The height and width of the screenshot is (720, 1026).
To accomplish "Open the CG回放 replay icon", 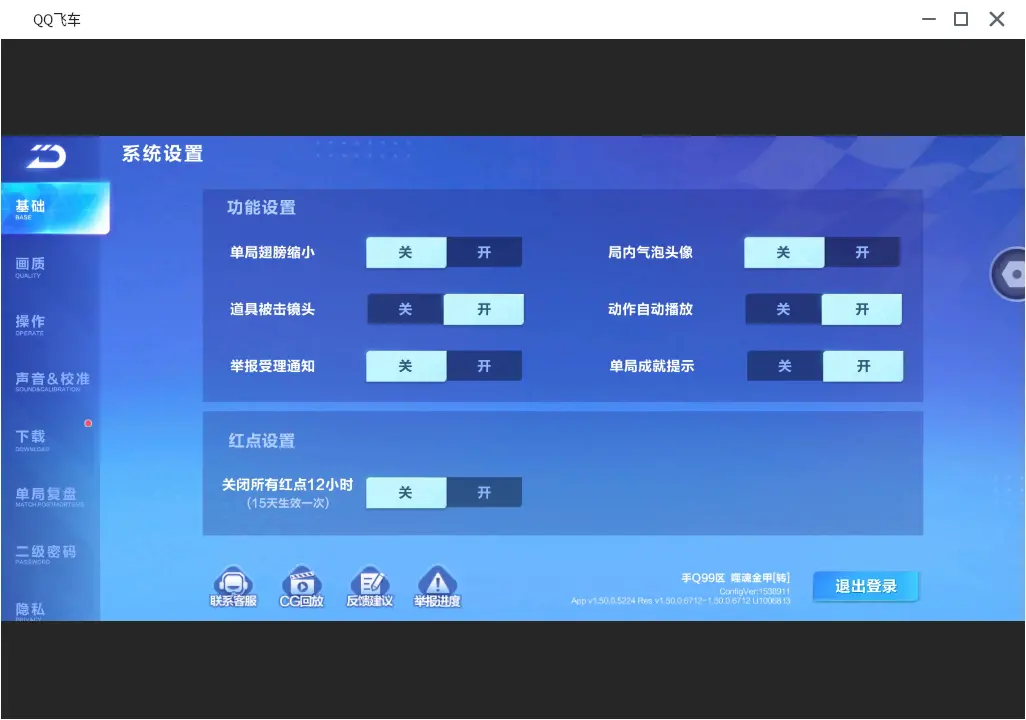I will (x=302, y=586).
